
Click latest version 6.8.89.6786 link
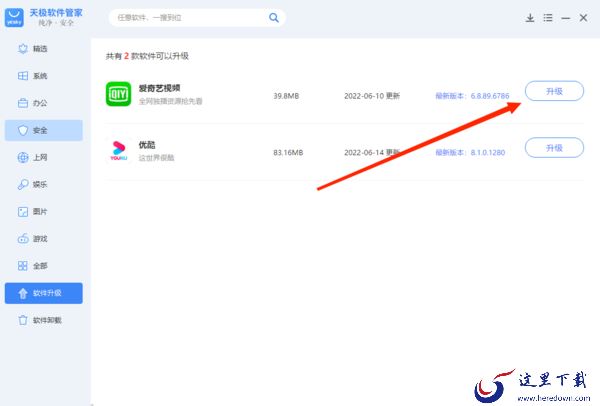coord(472,96)
